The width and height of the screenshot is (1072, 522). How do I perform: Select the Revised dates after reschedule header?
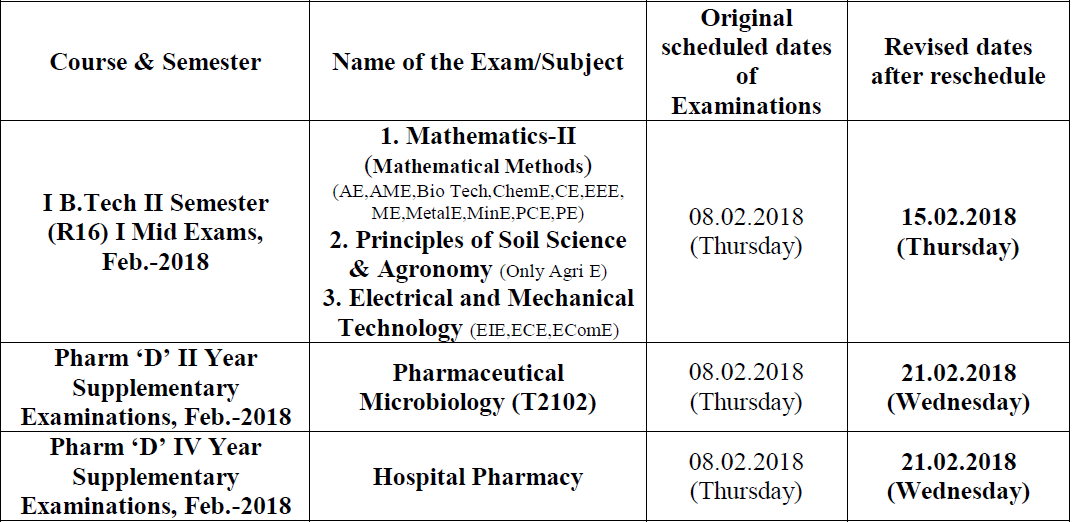[958, 61]
